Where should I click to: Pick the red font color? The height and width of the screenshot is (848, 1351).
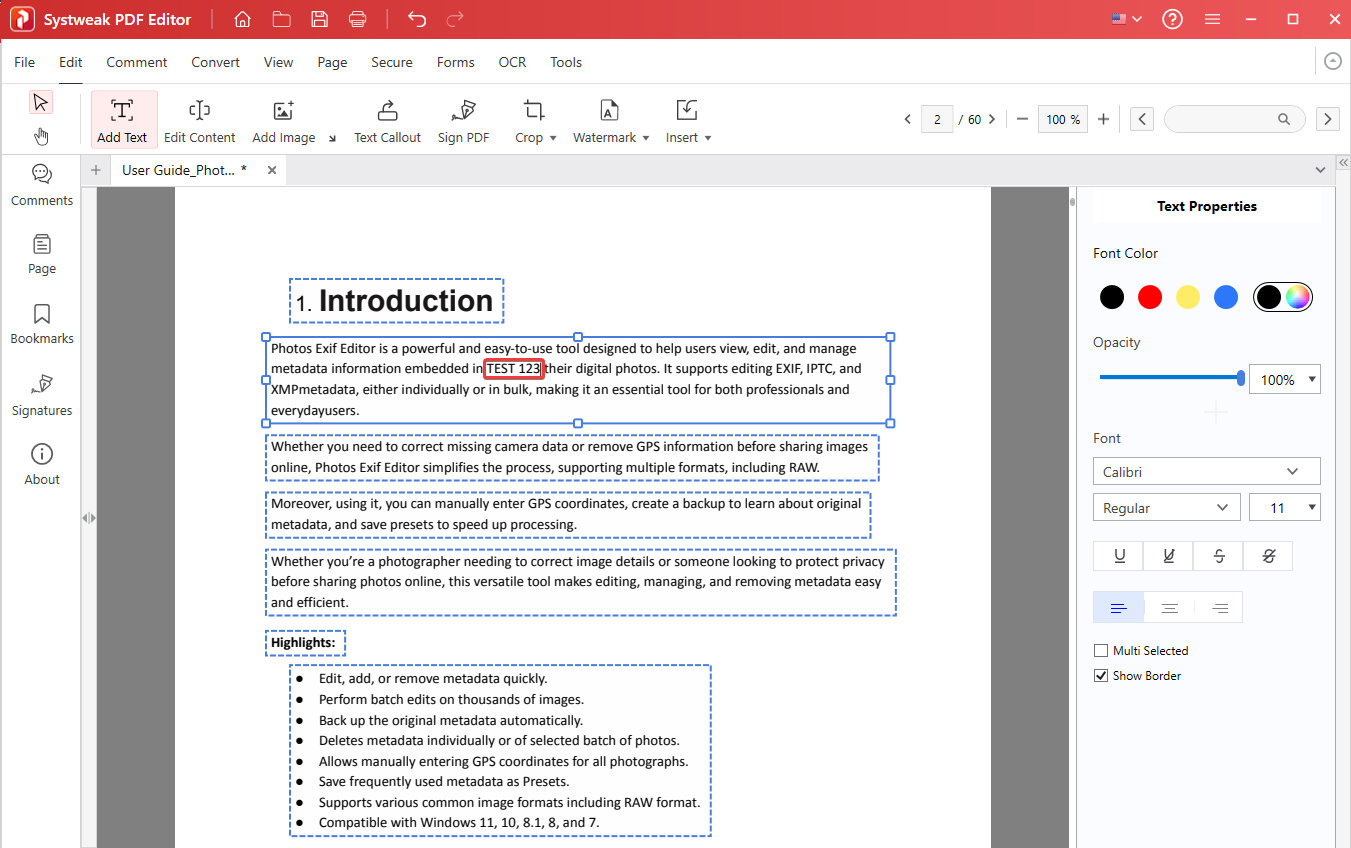pyautogui.click(x=1150, y=297)
